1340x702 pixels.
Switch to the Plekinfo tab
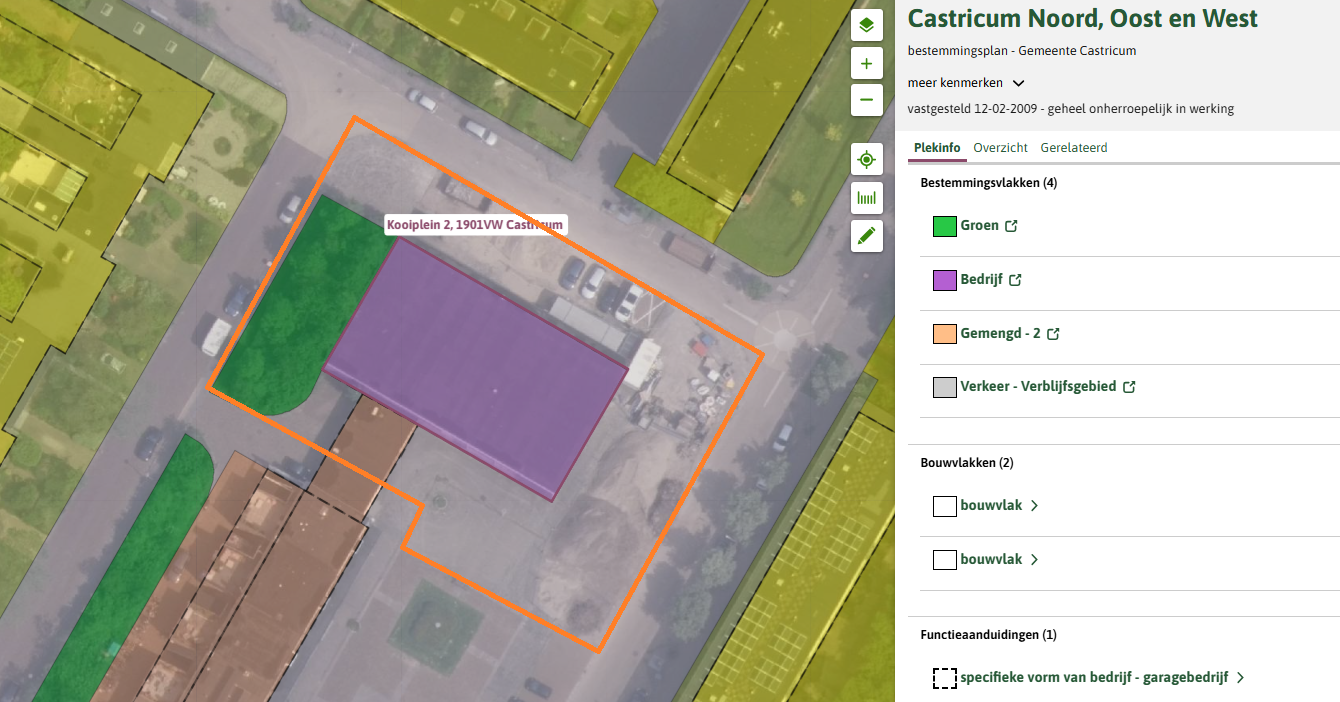(937, 148)
